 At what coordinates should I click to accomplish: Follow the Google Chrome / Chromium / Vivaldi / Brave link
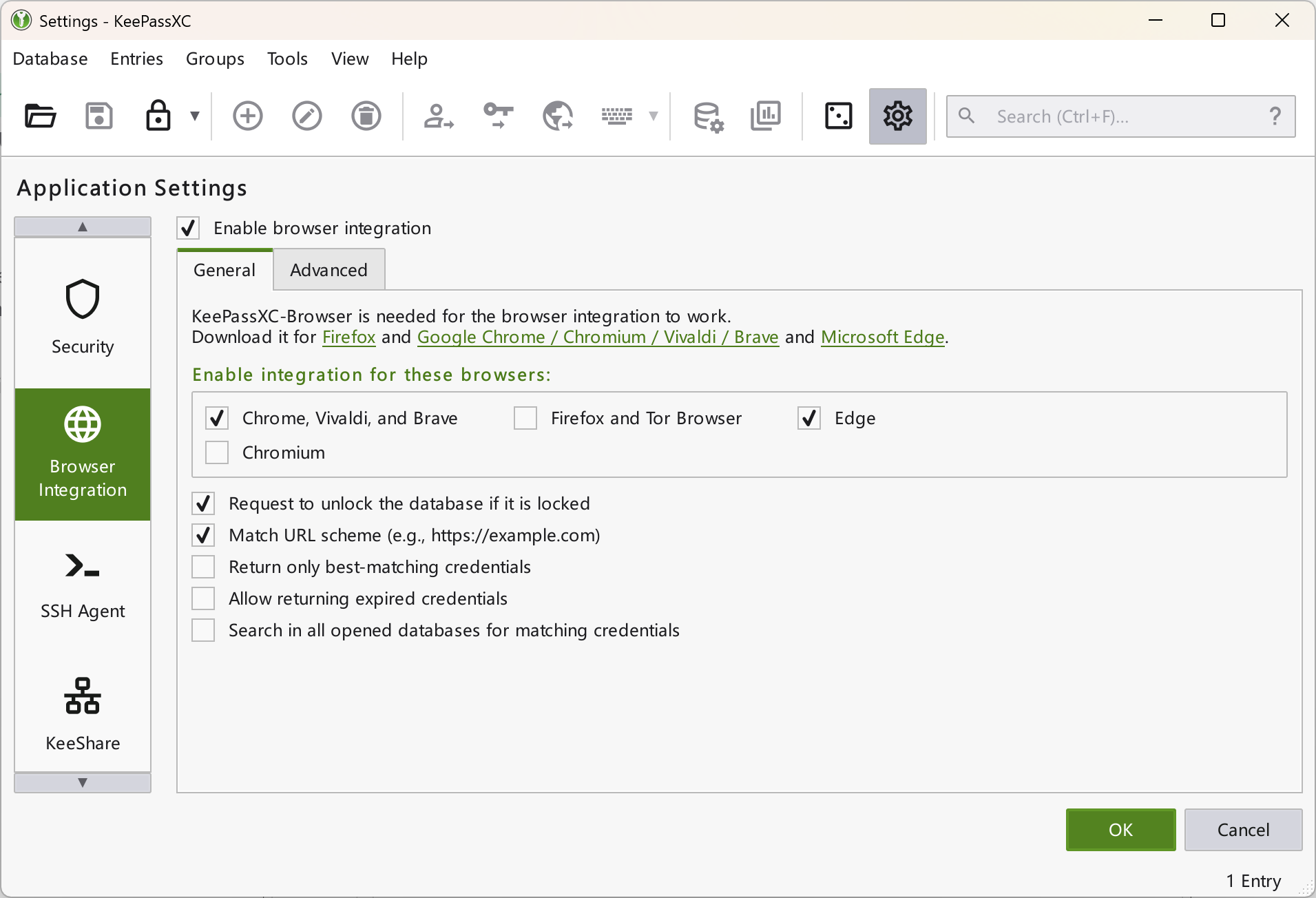pos(598,337)
